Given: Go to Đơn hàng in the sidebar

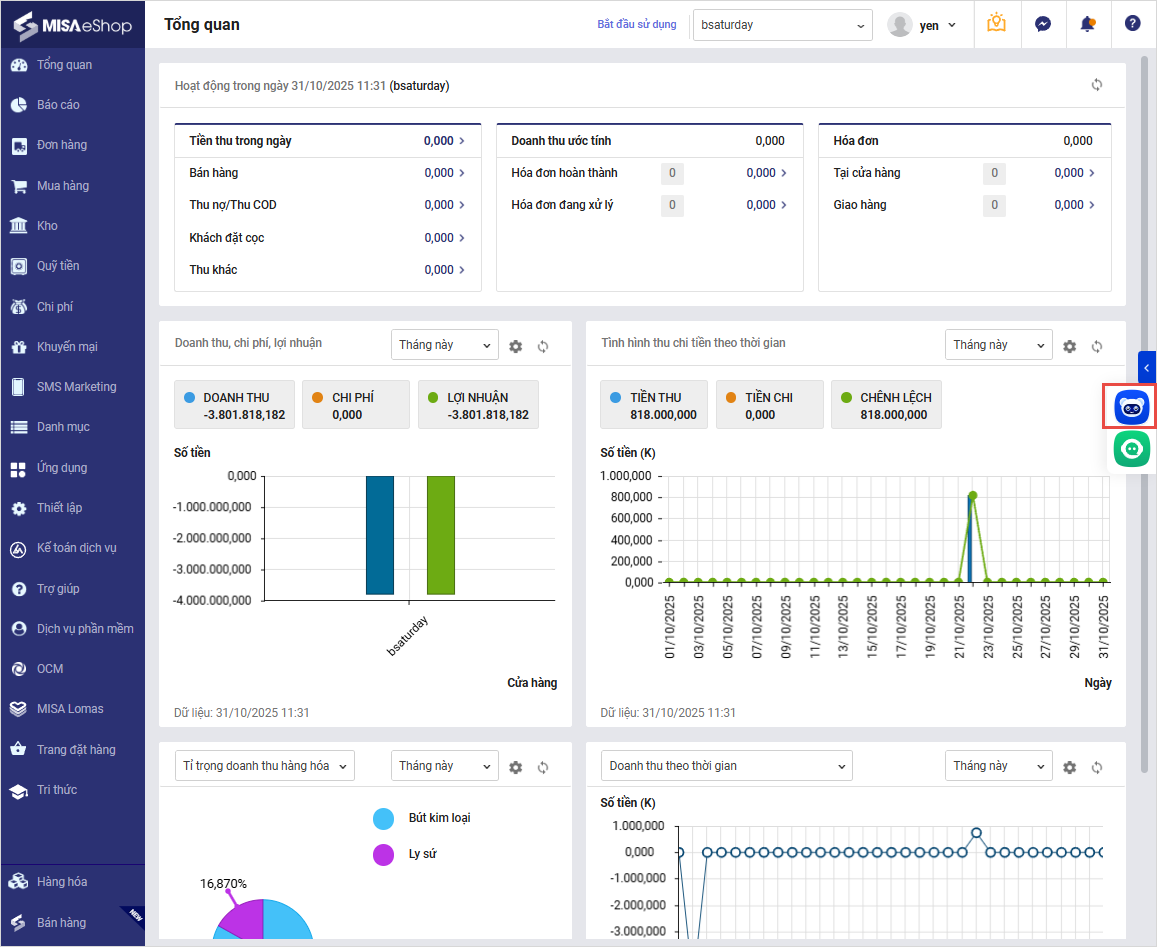Looking at the screenshot, I should (x=61, y=145).
